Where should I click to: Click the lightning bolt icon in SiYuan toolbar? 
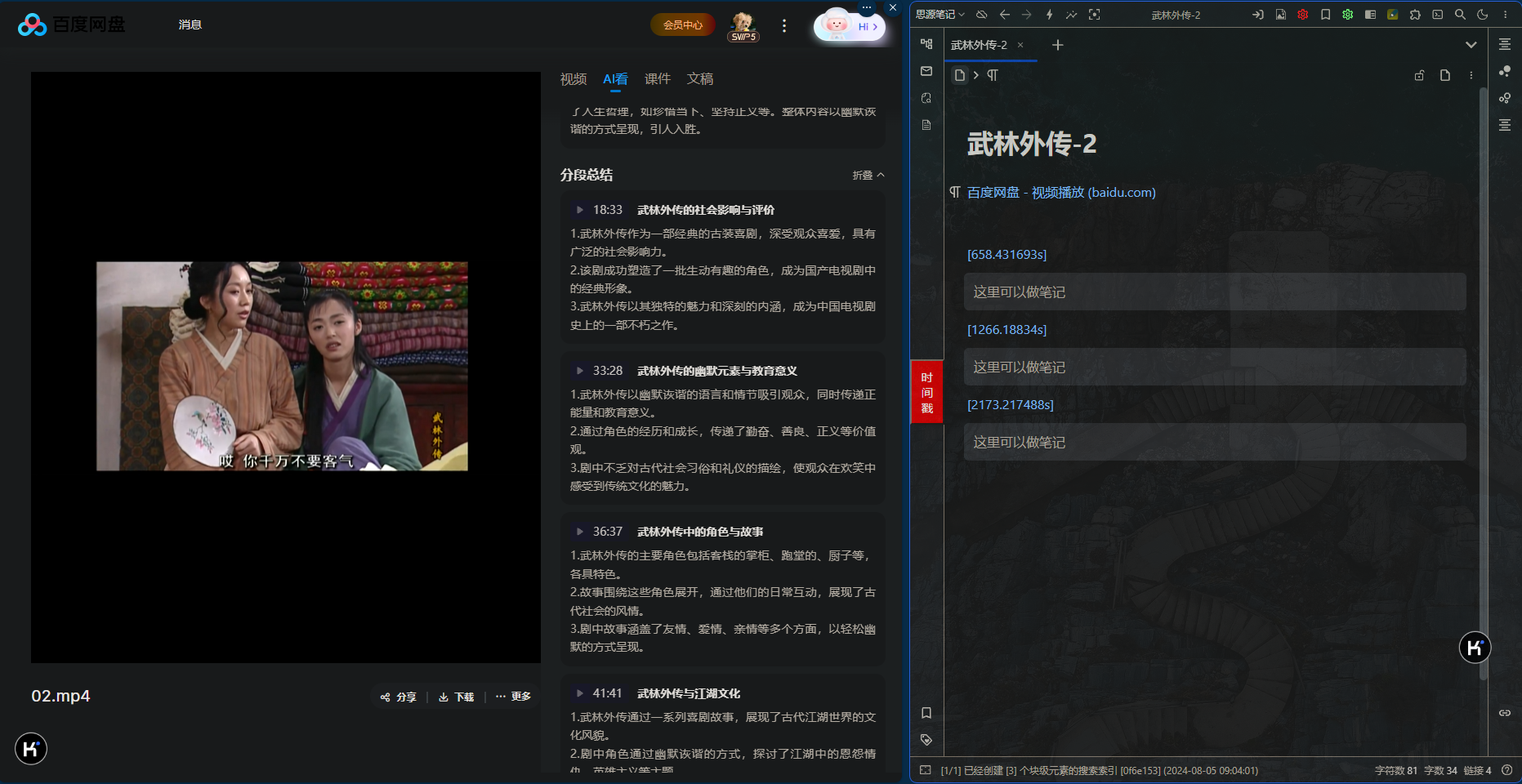tap(1049, 15)
